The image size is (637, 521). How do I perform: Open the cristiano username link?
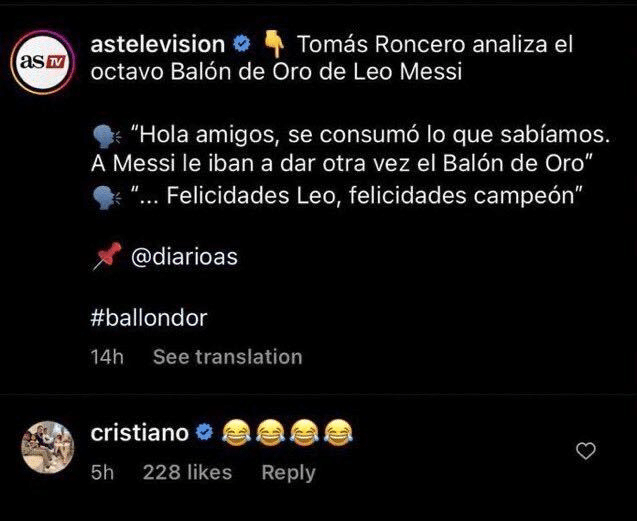(139, 432)
